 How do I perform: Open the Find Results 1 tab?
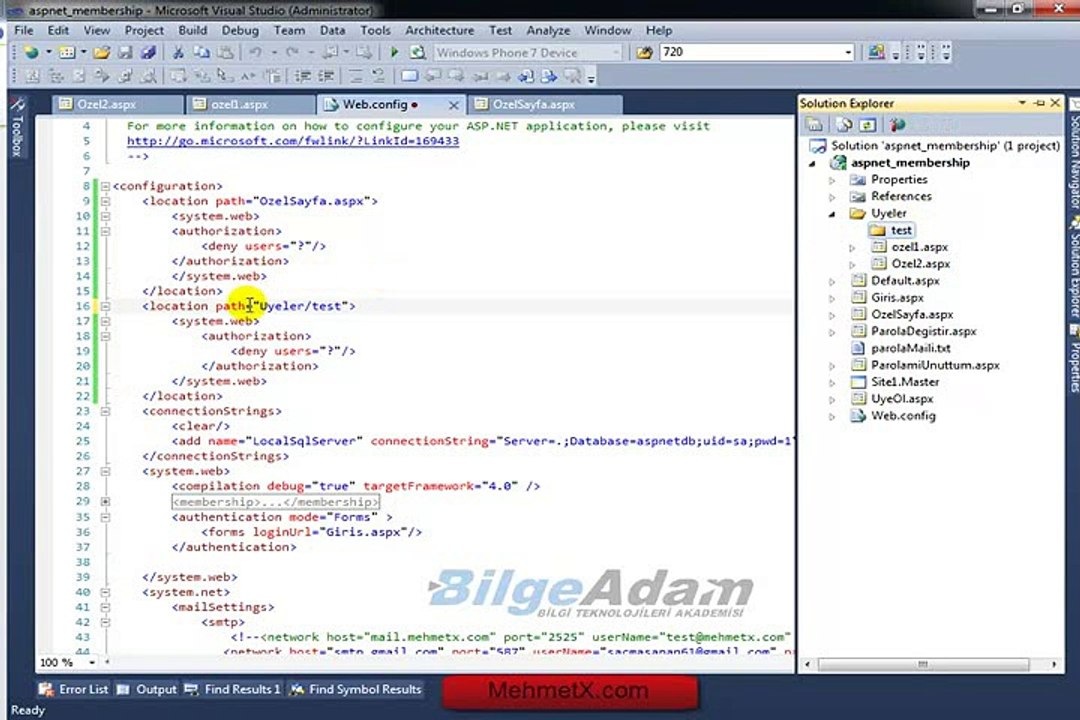coord(232,689)
